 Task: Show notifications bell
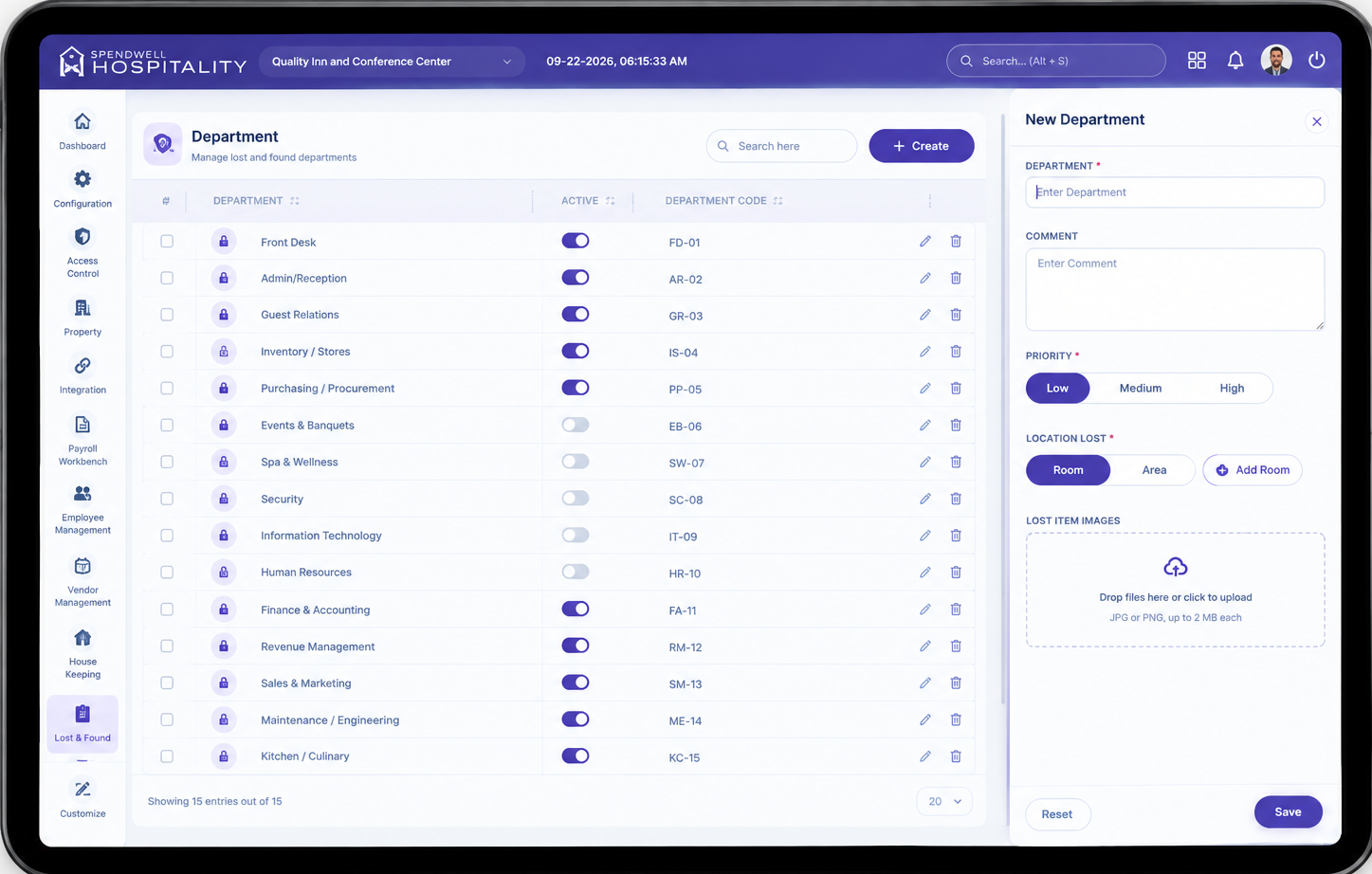pos(1235,61)
